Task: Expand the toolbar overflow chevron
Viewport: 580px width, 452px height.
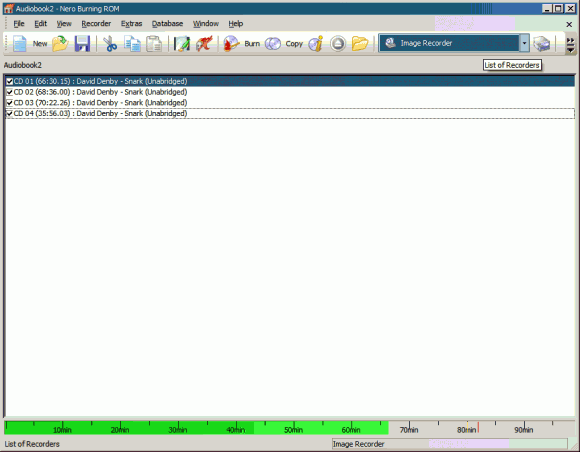Action: point(570,44)
